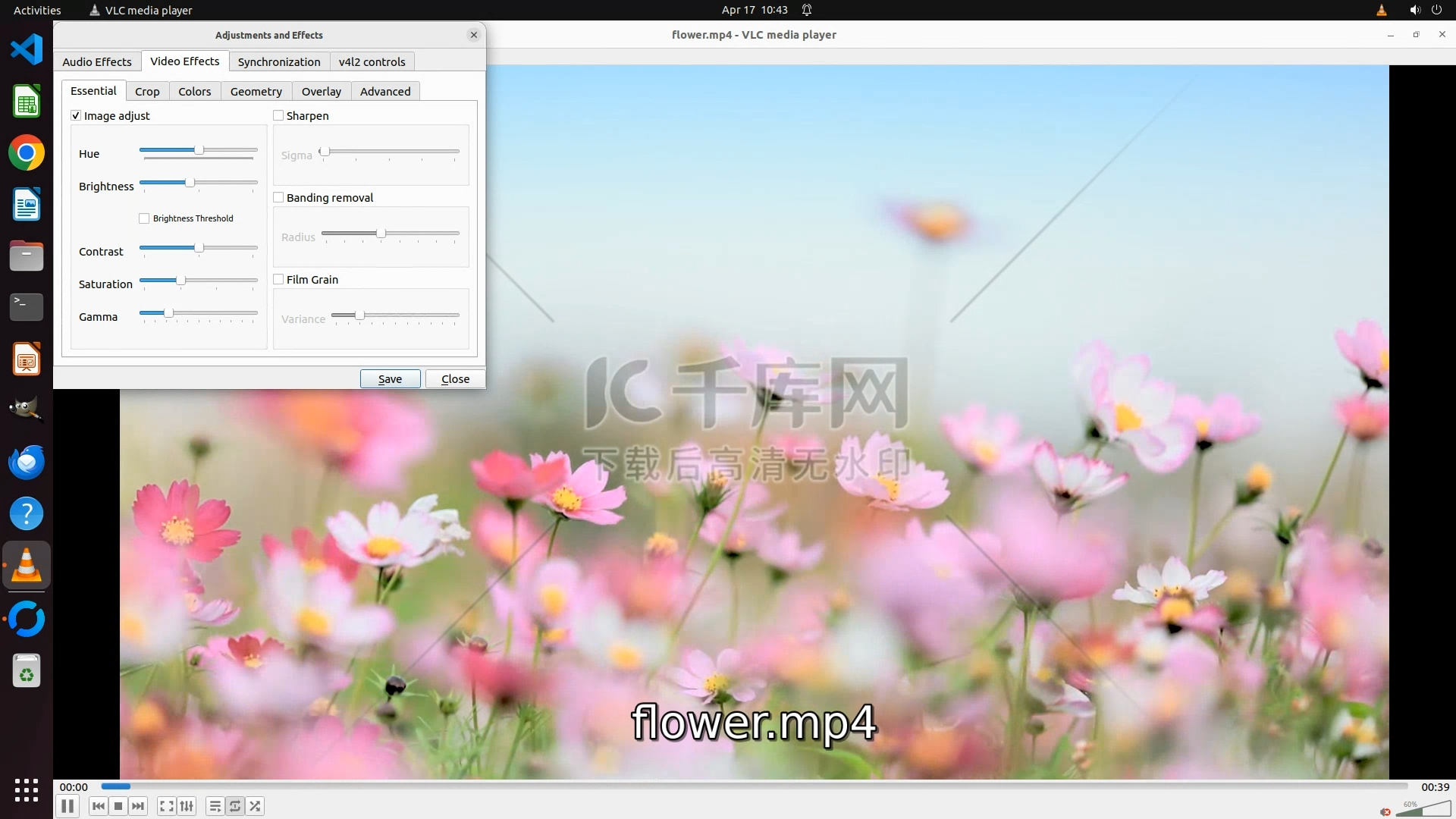This screenshot has width=1456, height=819.
Task: Click the video seek progress bar
Action: click(754, 786)
